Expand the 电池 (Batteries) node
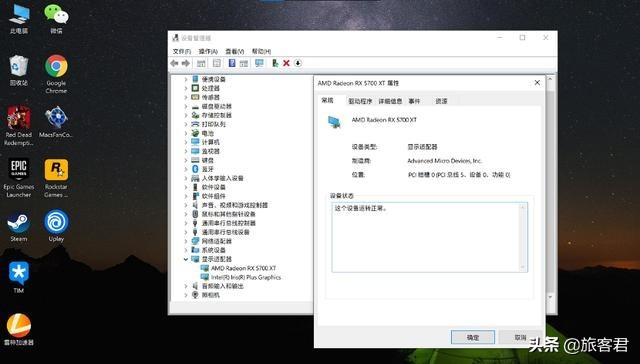Screen dimensions: 640x364 tap(186, 133)
